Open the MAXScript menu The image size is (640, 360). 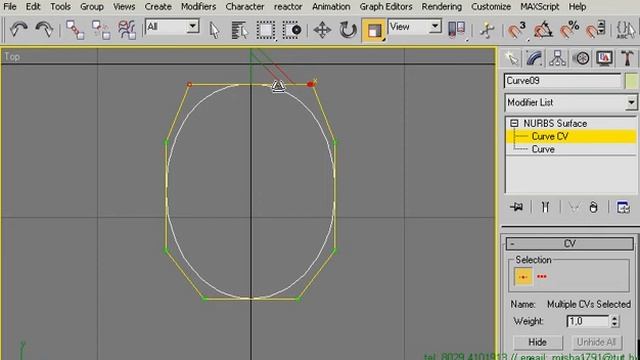[540, 7]
